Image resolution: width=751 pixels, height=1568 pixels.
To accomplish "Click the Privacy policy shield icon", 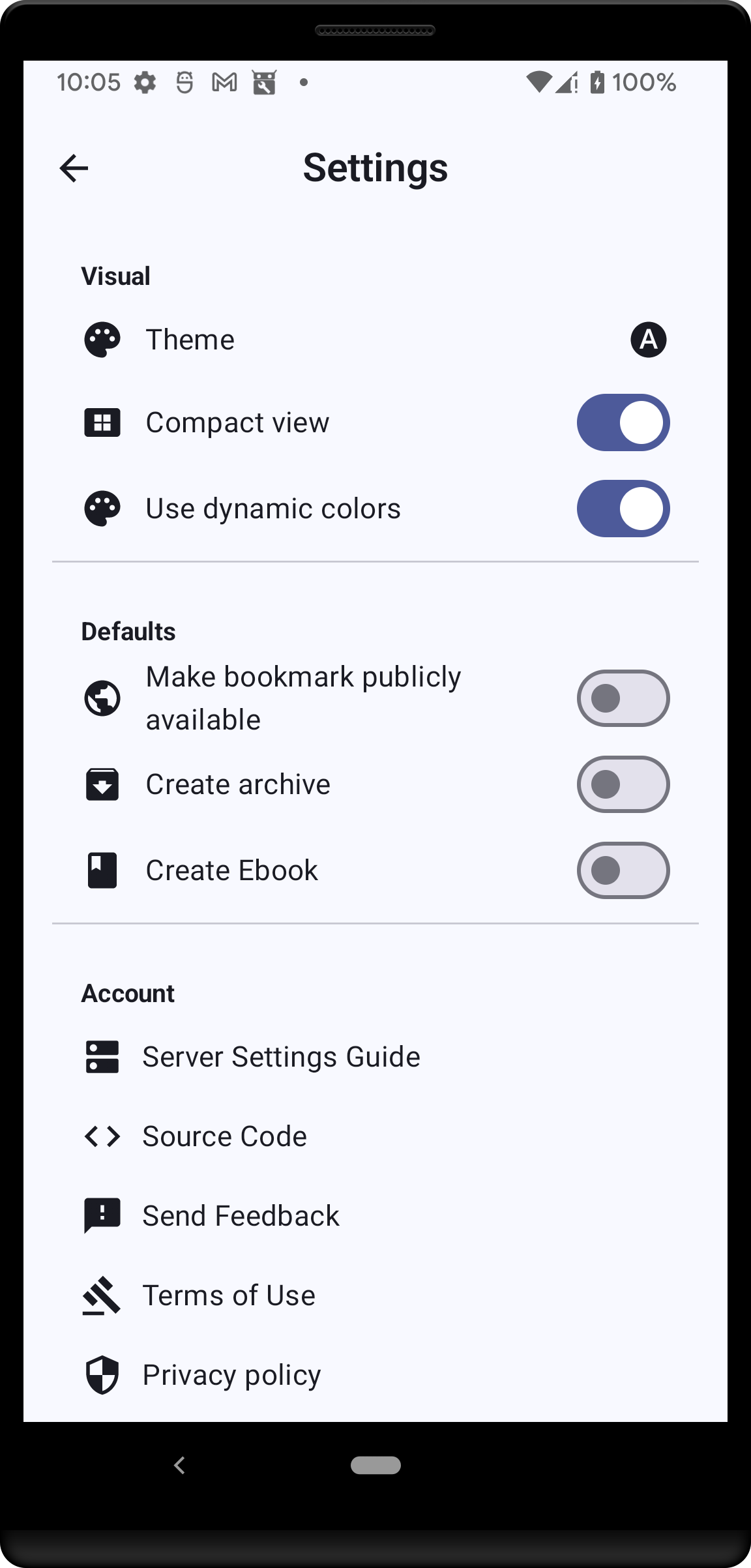I will [x=102, y=1375].
